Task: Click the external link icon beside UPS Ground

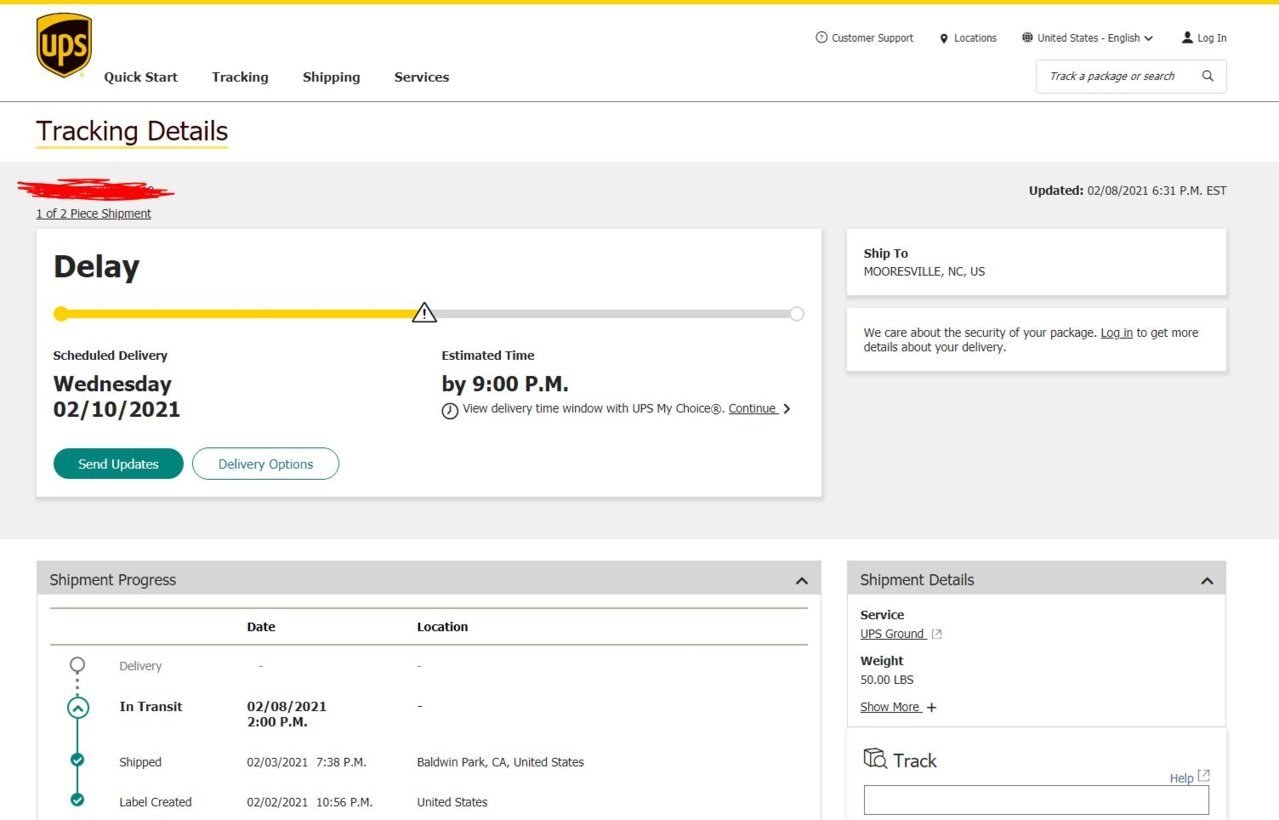Action: point(936,634)
